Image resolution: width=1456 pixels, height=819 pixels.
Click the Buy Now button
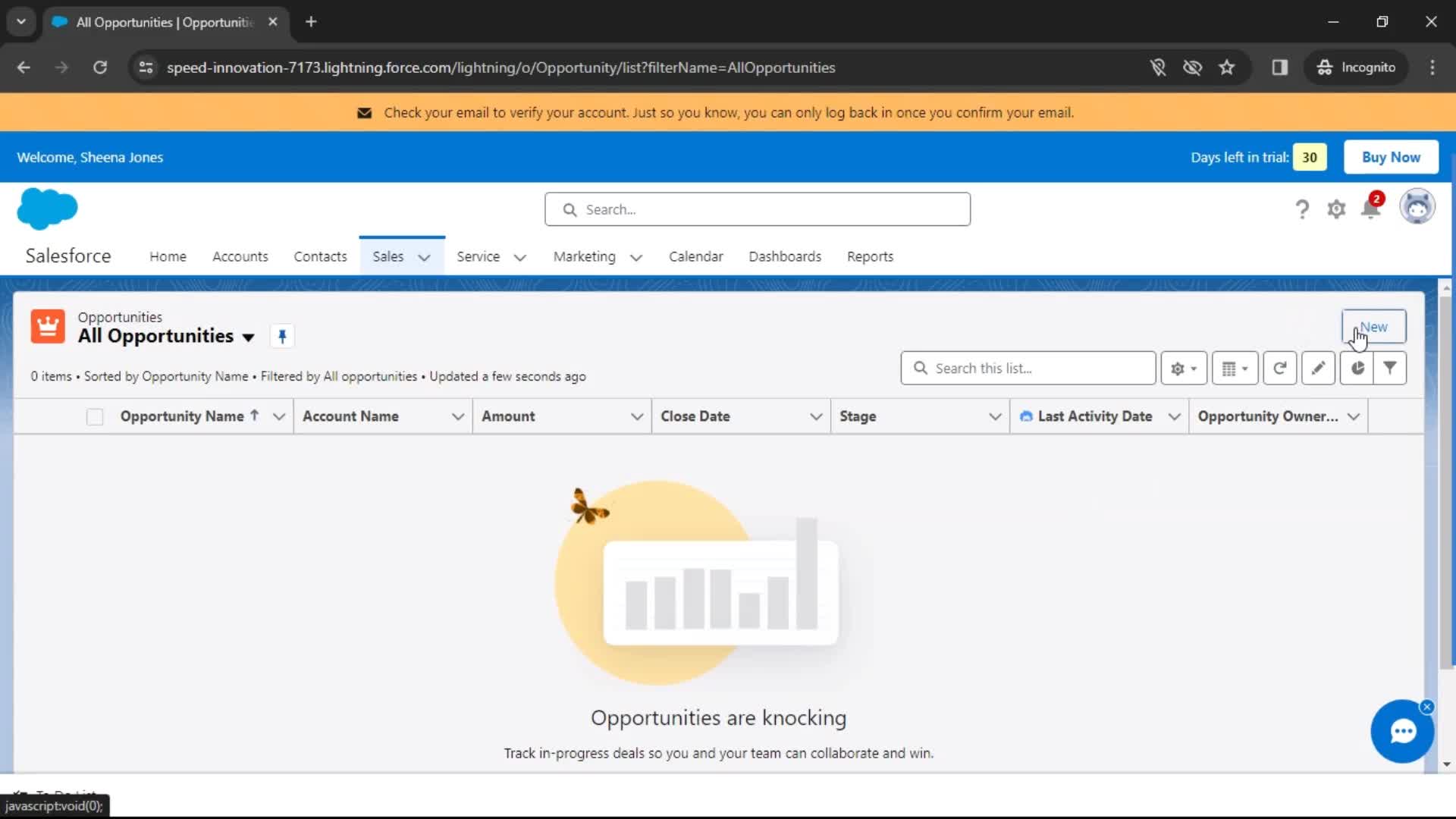1391,157
